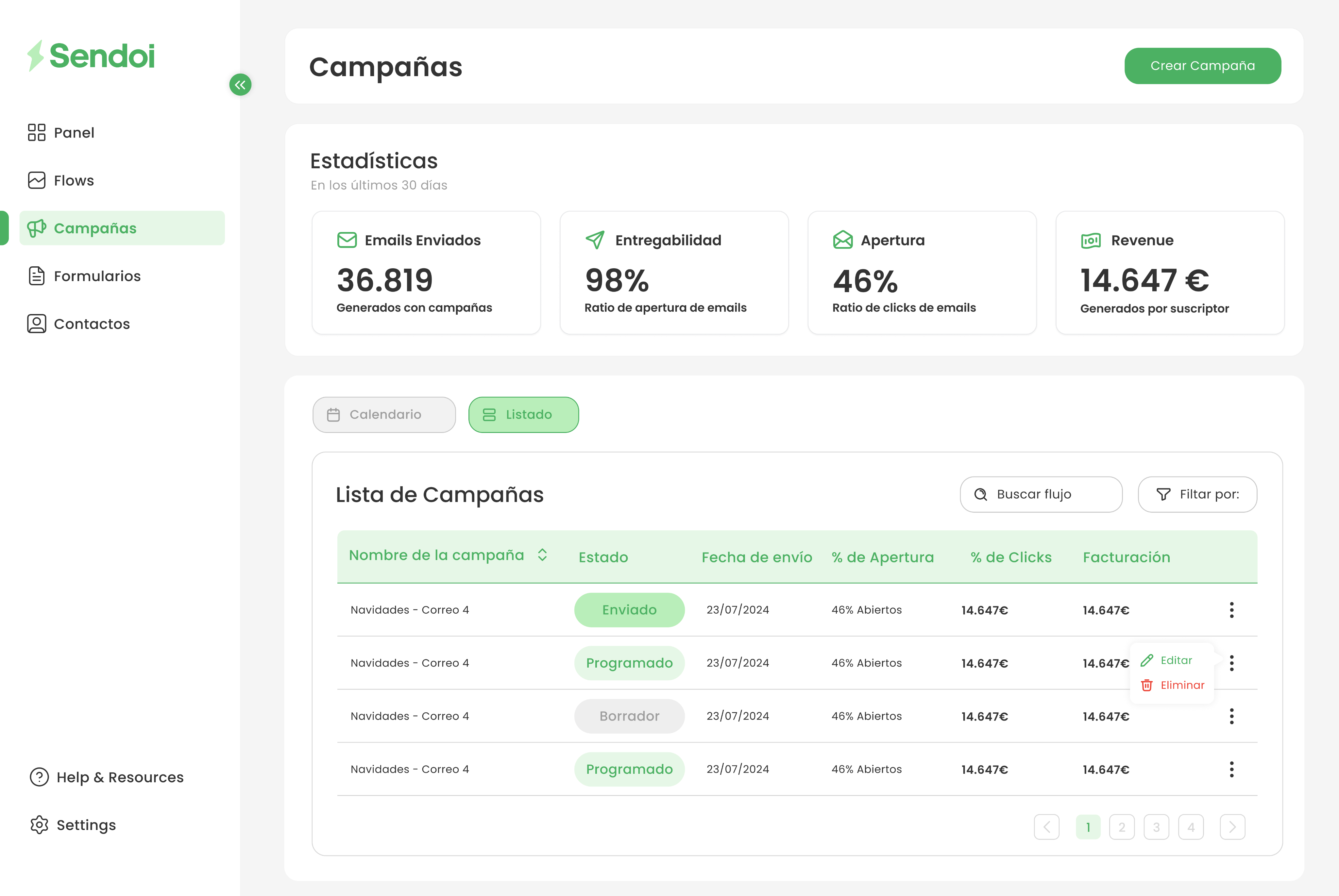The height and width of the screenshot is (896, 1339).
Task: Collapse the sidebar with double-chevron button
Action: pos(240,85)
